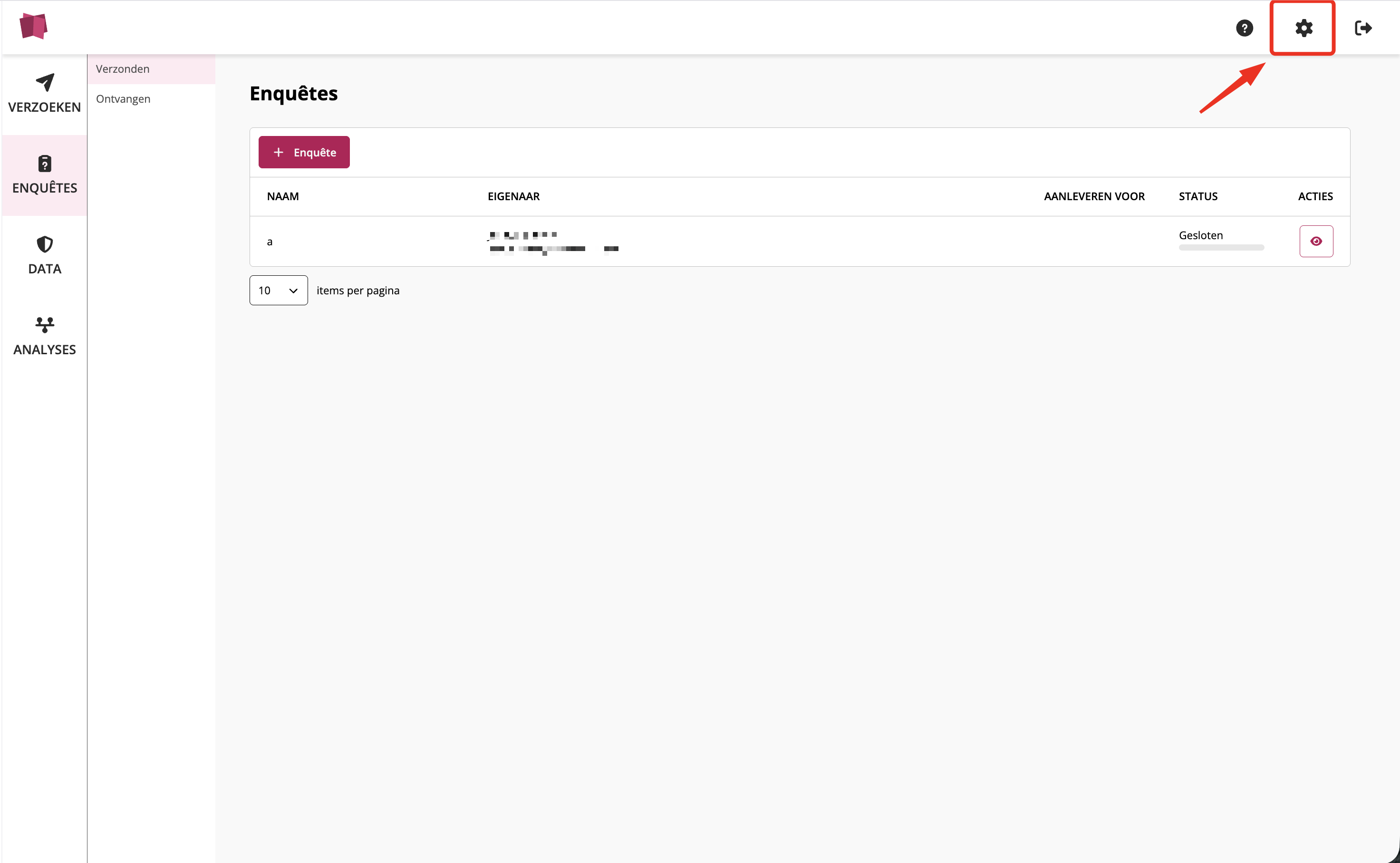The width and height of the screenshot is (1400, 863).
Task: Click the + Enquête button
Action: click(x=304, y=153)
